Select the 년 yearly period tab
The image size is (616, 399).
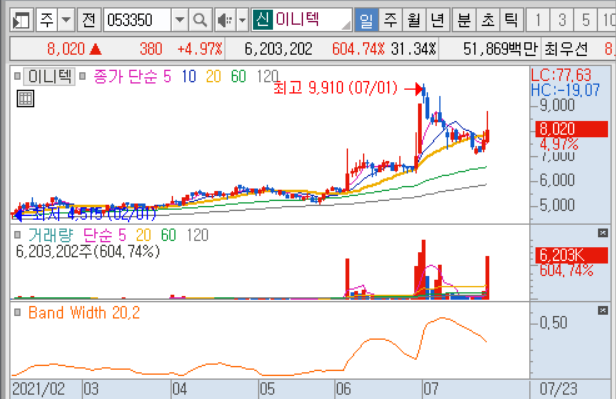pyautogui.click(x=437, y=20)
